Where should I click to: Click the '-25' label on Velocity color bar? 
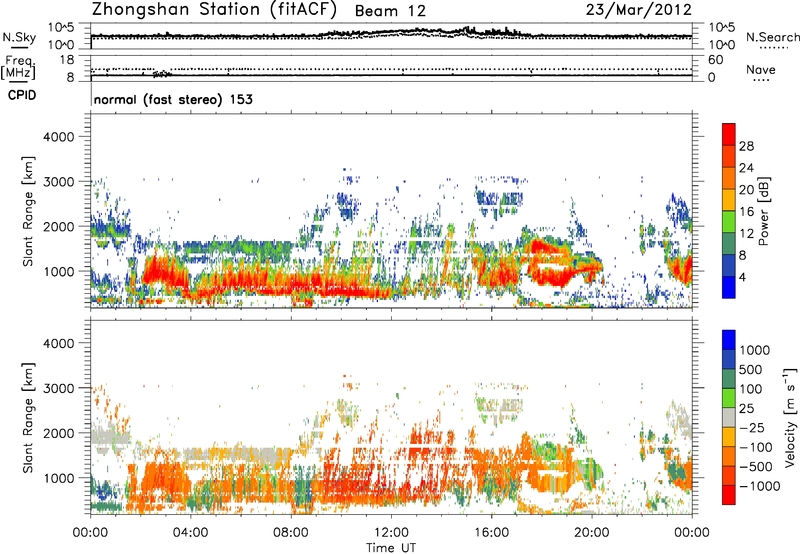coord(752,427)
